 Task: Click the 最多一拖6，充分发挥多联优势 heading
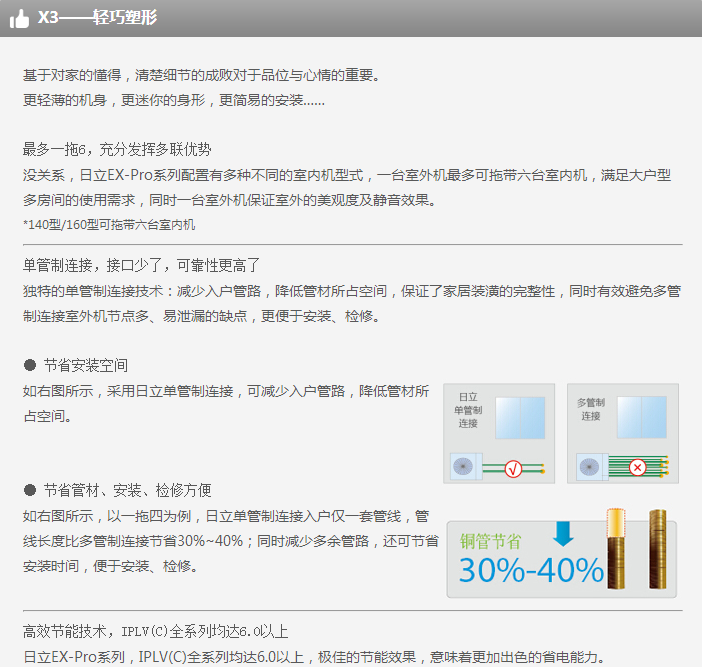click(x=117, y=149)
